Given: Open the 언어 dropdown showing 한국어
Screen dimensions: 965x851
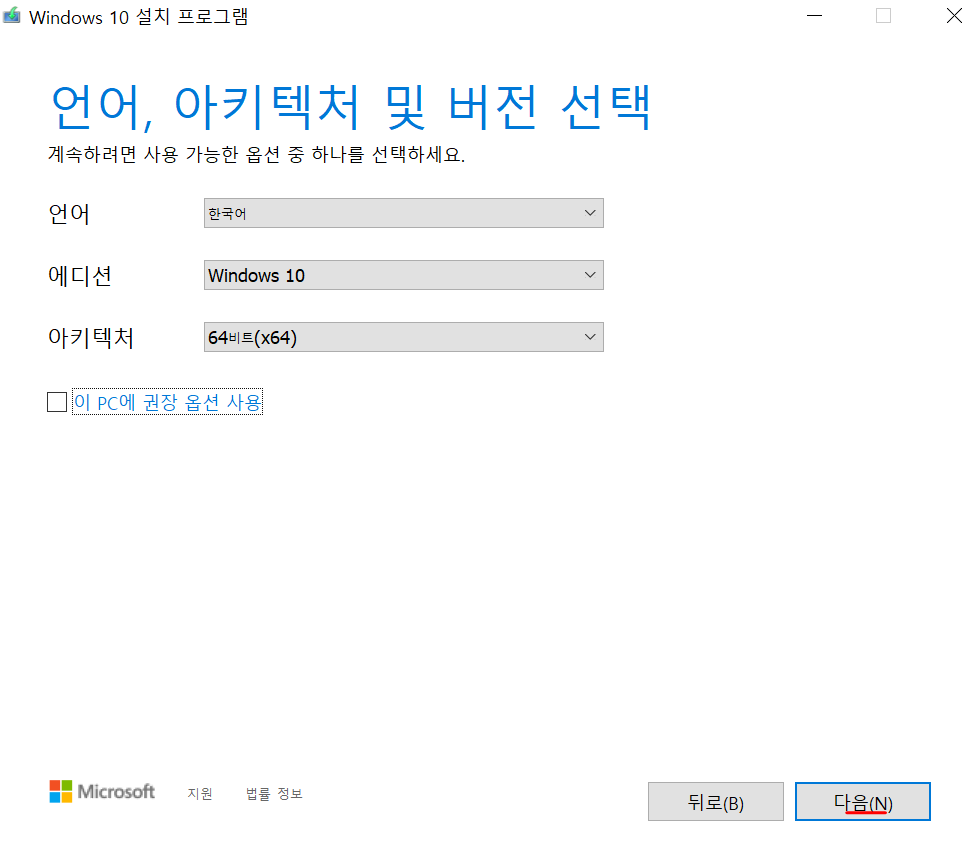Looking at the screenshot, I should (x=404, y=213).
